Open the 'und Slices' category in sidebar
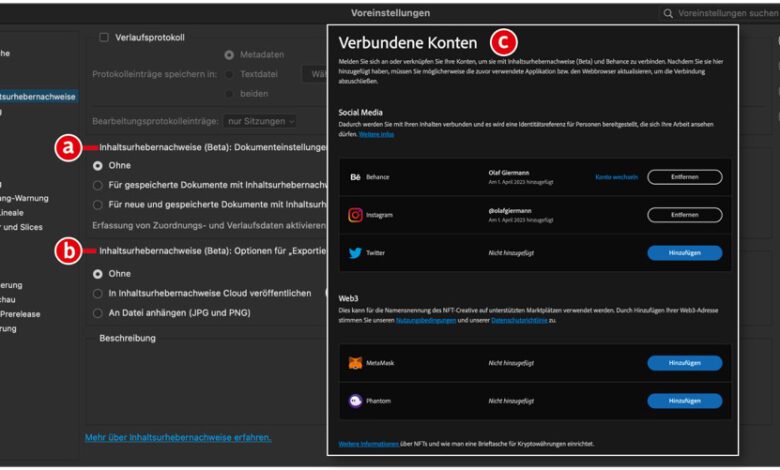Viewport: 780px width, 470px height. [21, 227]
